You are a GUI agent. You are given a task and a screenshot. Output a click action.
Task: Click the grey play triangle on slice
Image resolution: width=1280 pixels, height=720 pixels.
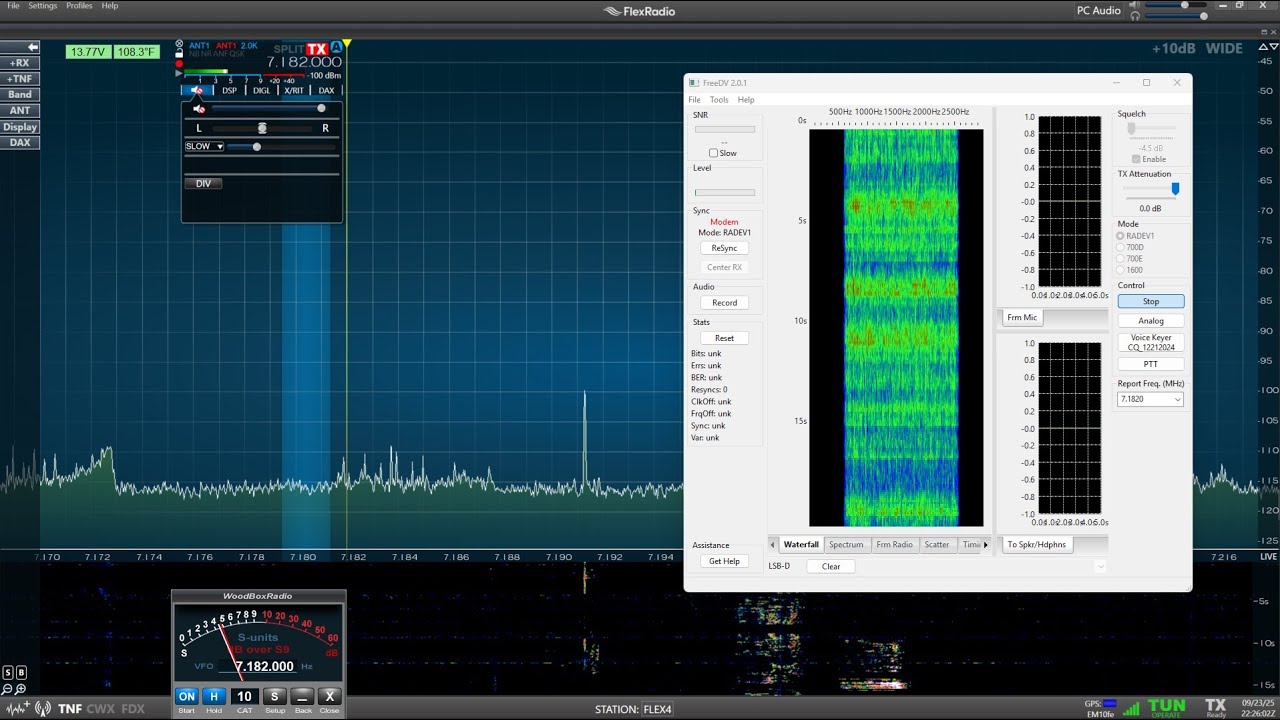point(179,73)
